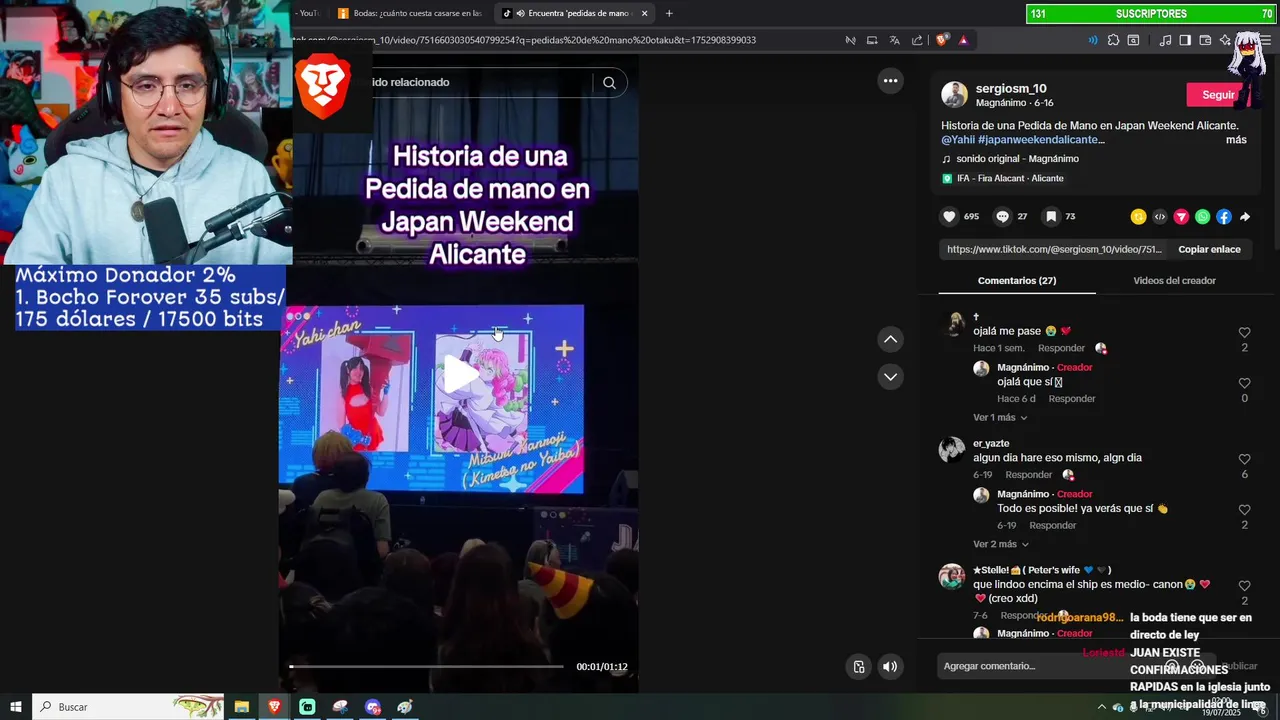Image resolution: width=1280 pixels, height=720 pixels.
Task: Open the three-dot video options menu
Action: [890, 80]
